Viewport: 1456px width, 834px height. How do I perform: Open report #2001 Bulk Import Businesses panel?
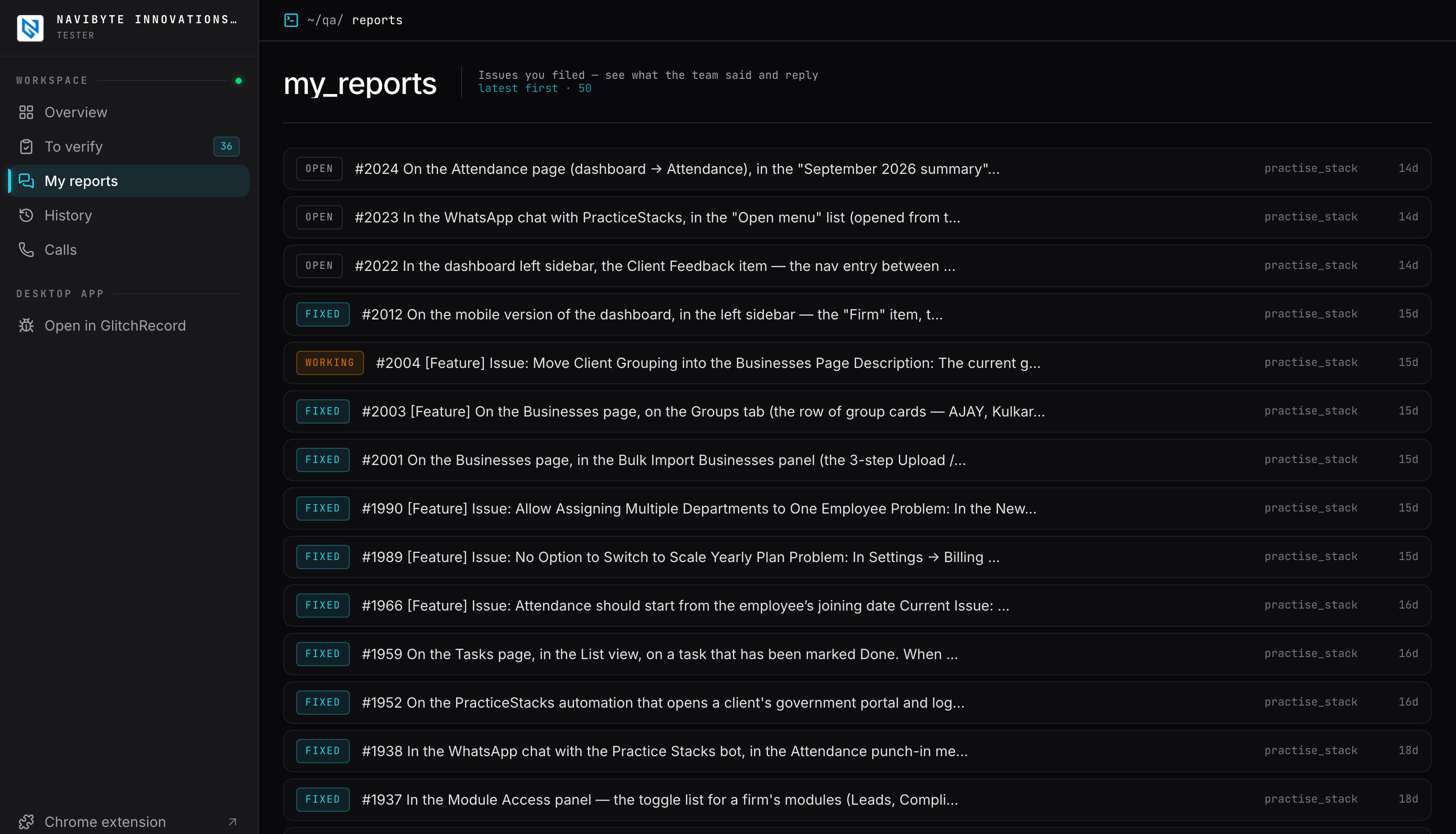(x=857, y=460)
